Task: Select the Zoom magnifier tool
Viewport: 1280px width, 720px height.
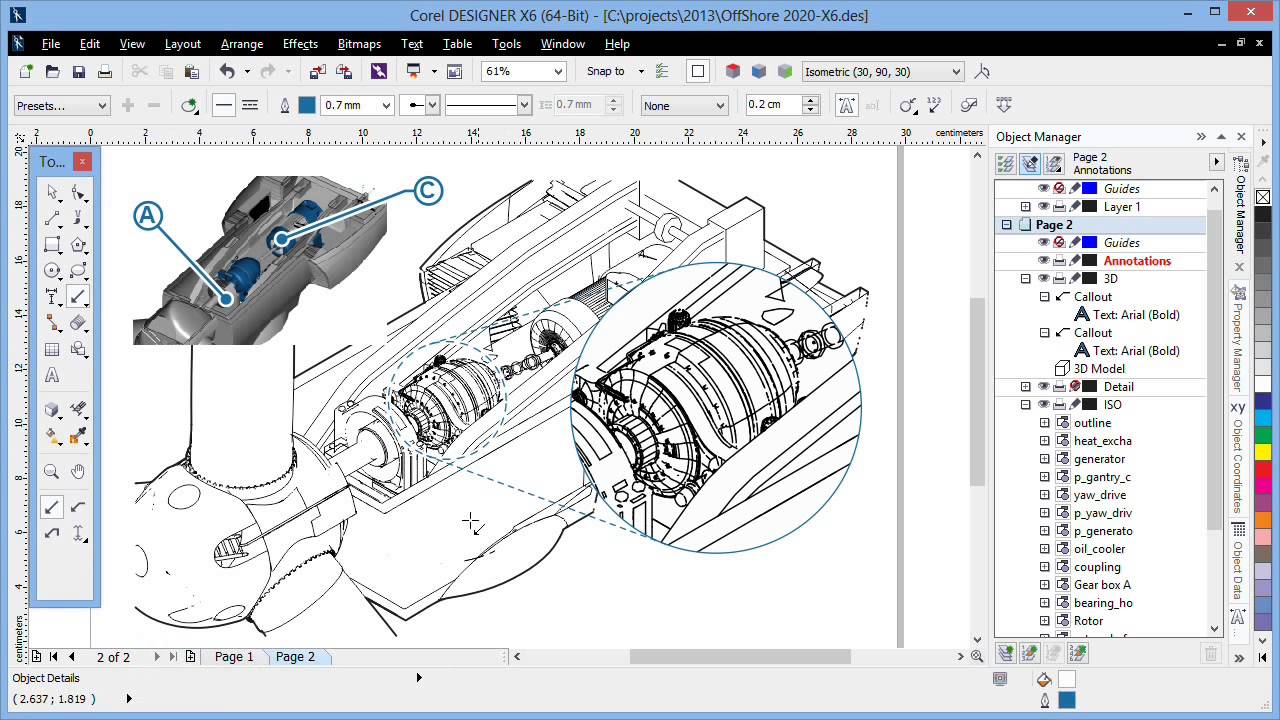Action: tap(52, 472)
